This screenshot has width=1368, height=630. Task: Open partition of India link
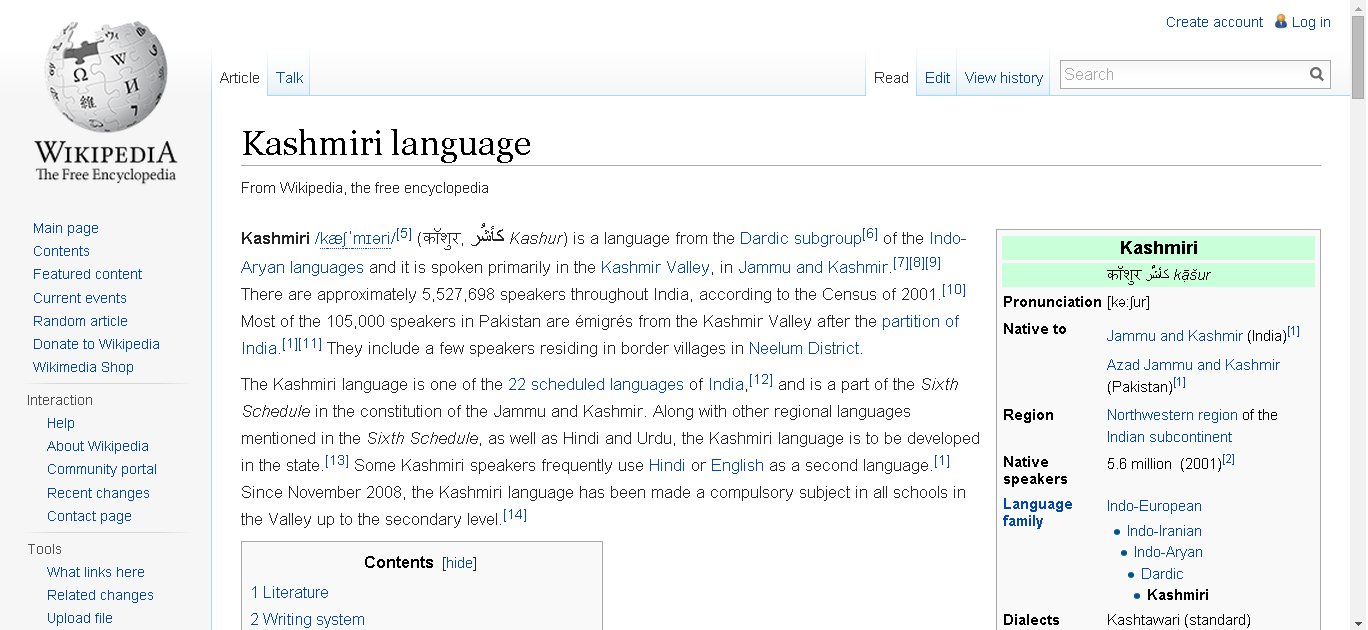click(x=920, y=321)
